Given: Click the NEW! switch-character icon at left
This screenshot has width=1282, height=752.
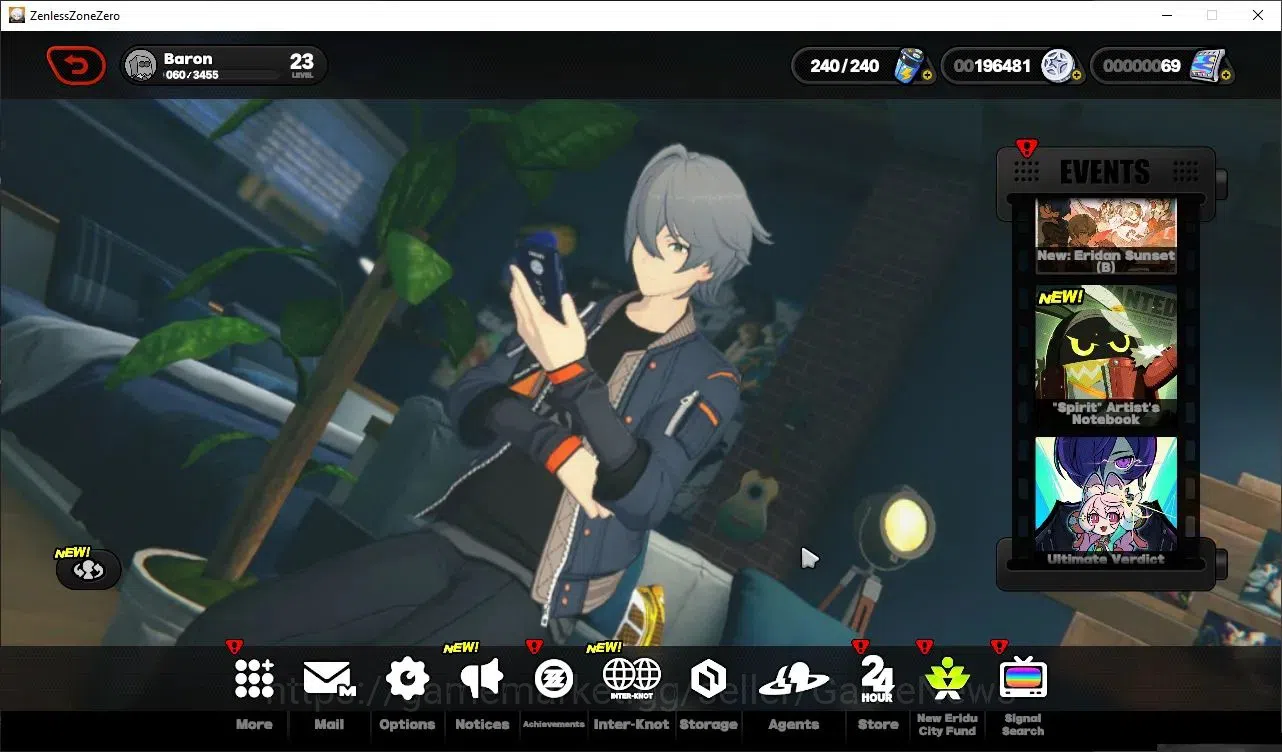Looking at the screenshot, I should pyautogui.click(x=89, y=570).
